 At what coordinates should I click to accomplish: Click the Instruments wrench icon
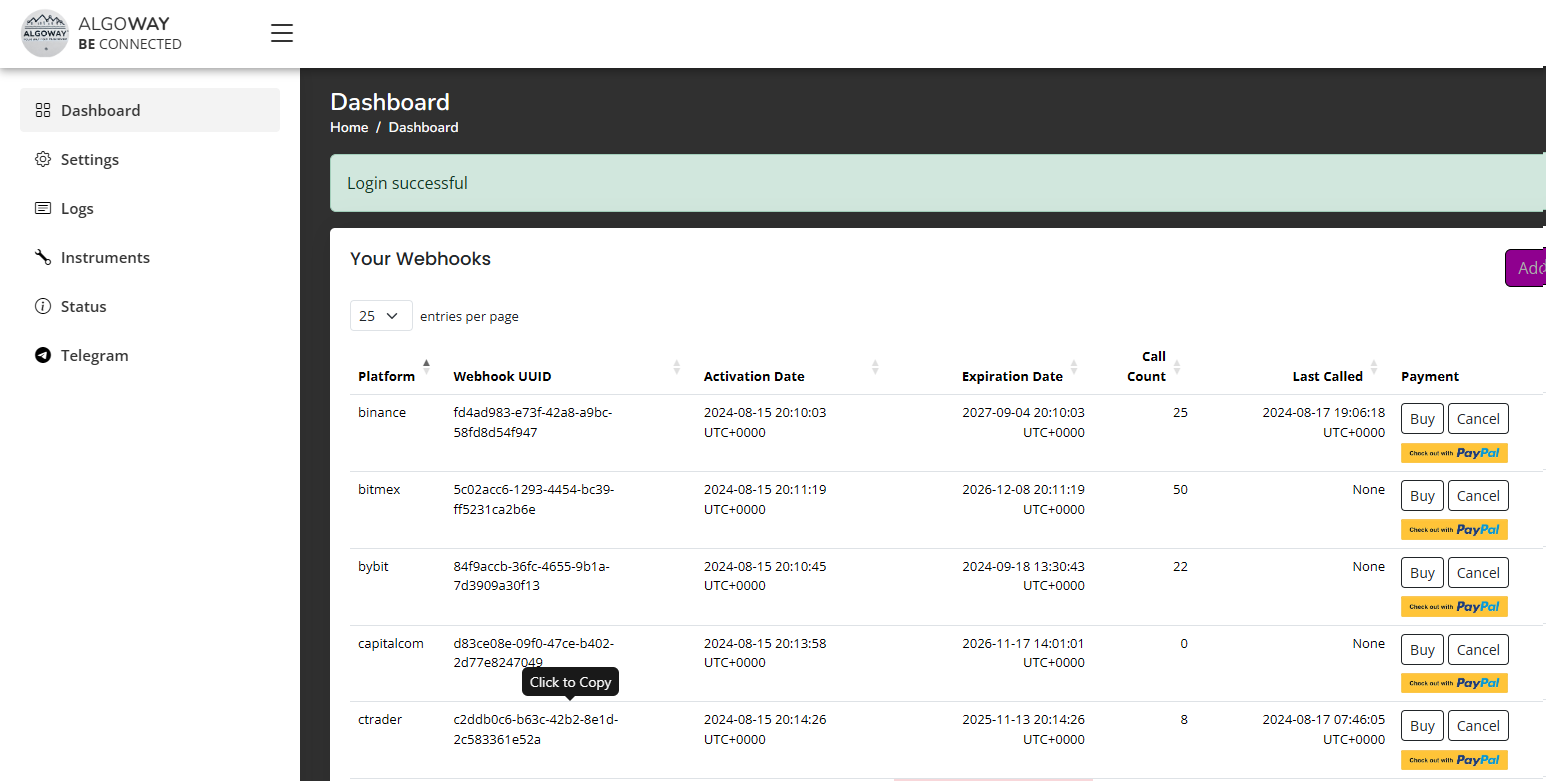tap(43, 257)
